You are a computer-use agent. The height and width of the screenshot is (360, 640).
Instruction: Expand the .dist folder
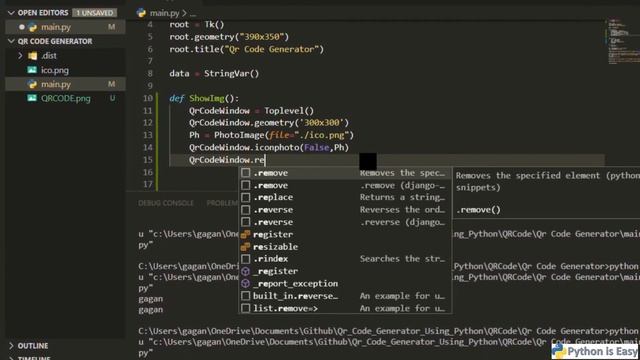(20, 56)
